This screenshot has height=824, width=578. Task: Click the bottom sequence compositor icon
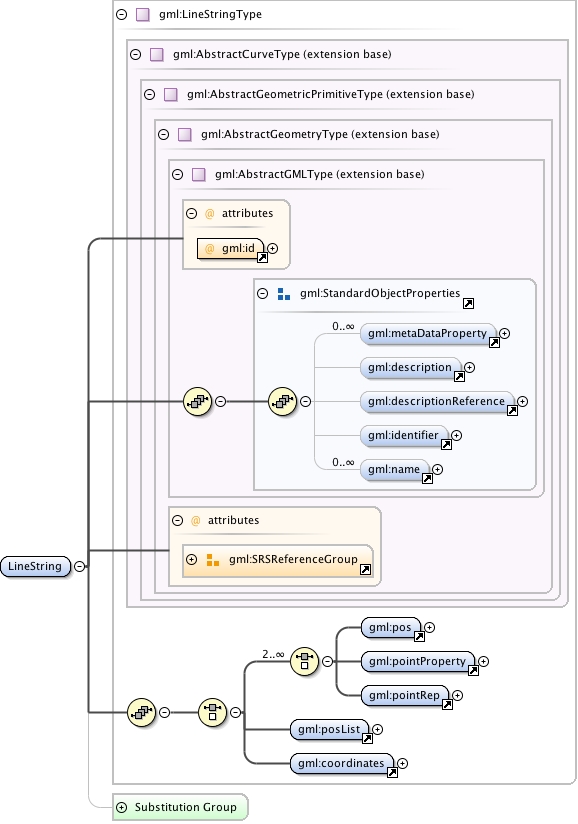click(142, 712)
